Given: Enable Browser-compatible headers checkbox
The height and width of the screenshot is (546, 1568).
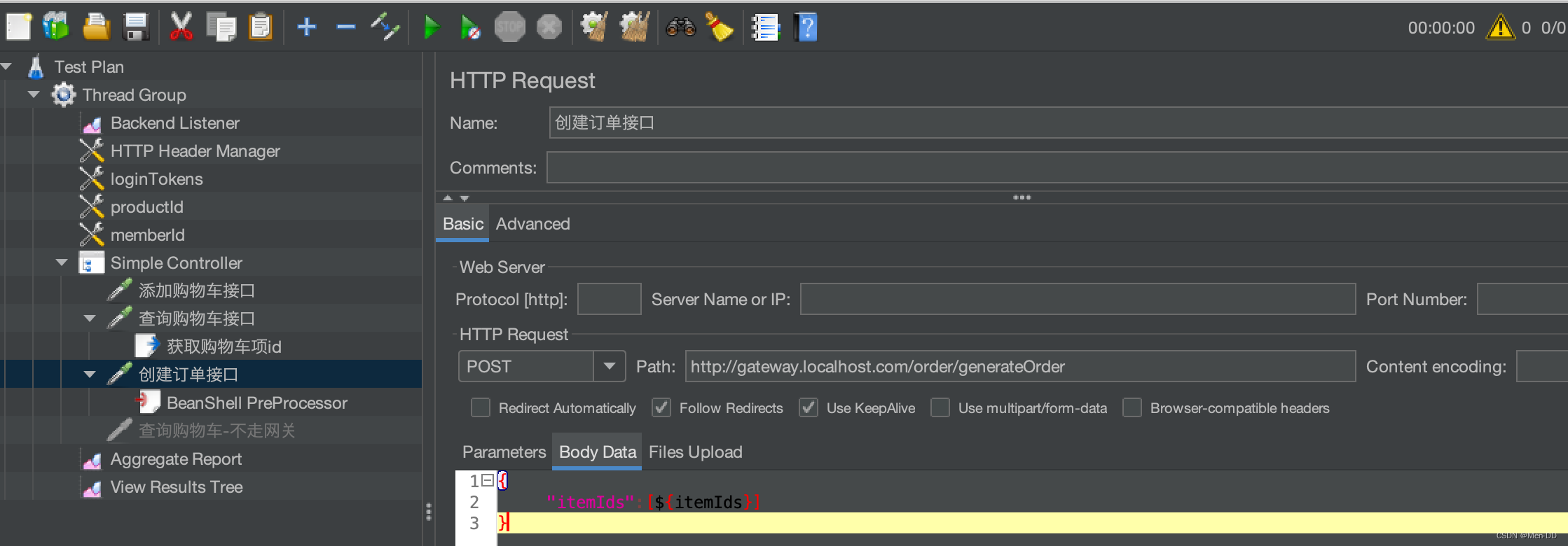Looking at the screenshot, I should pyautogui.click(x=1132, y=407).
